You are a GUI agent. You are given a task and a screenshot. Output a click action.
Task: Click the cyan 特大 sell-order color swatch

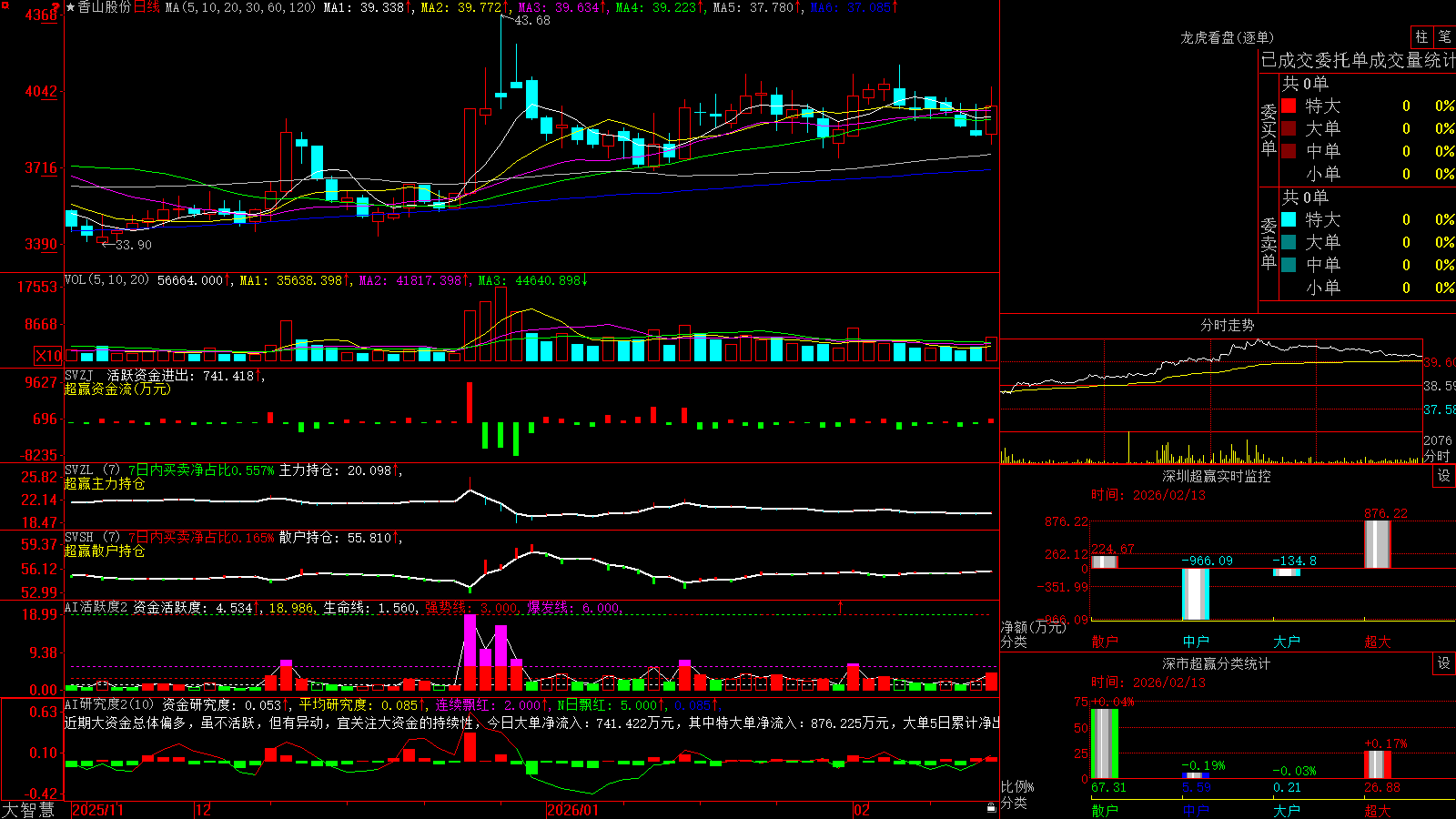(1289, 219)
